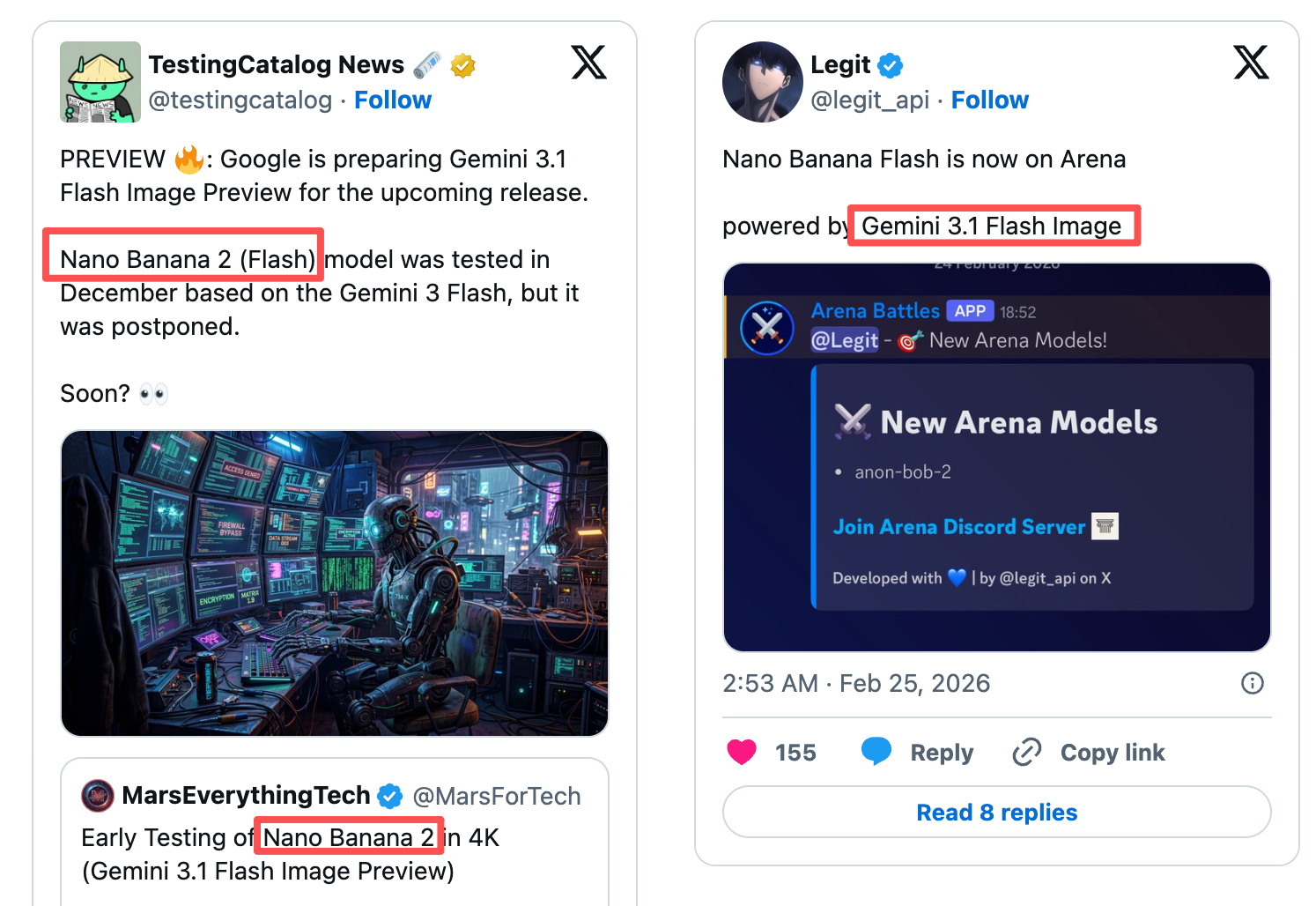Click MarsEverythingTech quoted tweet avatar
Screen dimensions: 1316x906
[x=98, y=796]
